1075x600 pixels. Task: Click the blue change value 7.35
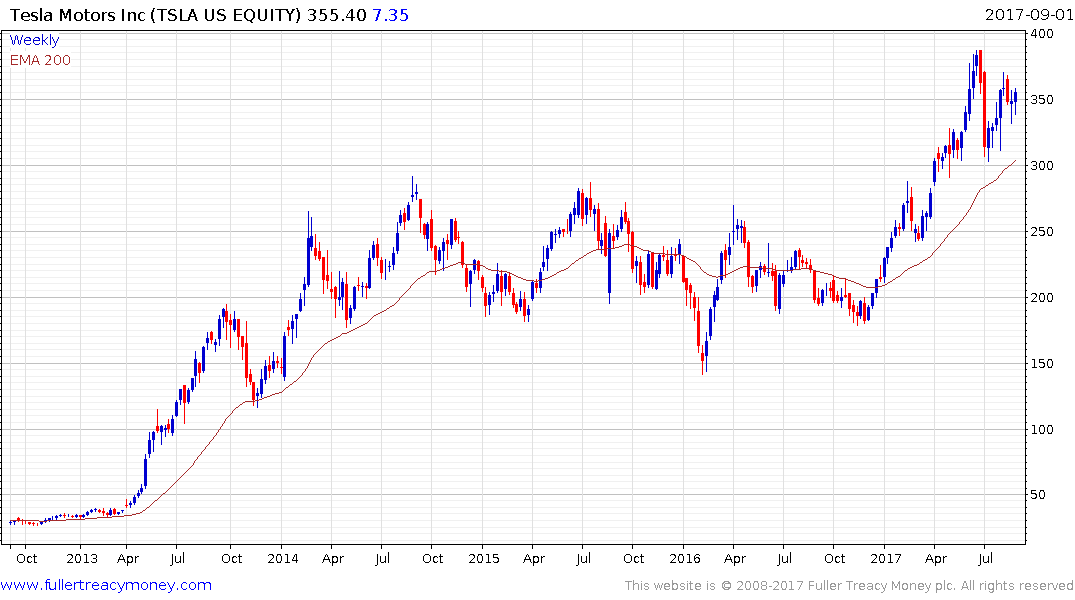(391, 15)
